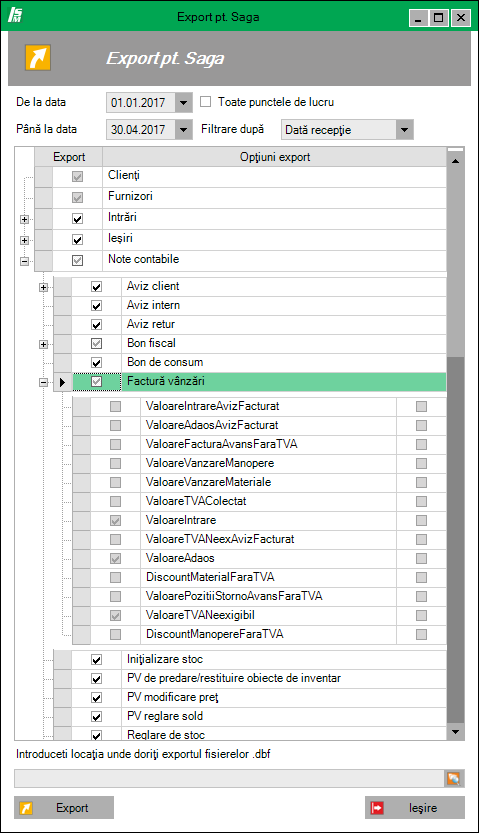479x833 pixels.
Task: Click the 30.04.2017 date field
Action: [x=141, y=129]
